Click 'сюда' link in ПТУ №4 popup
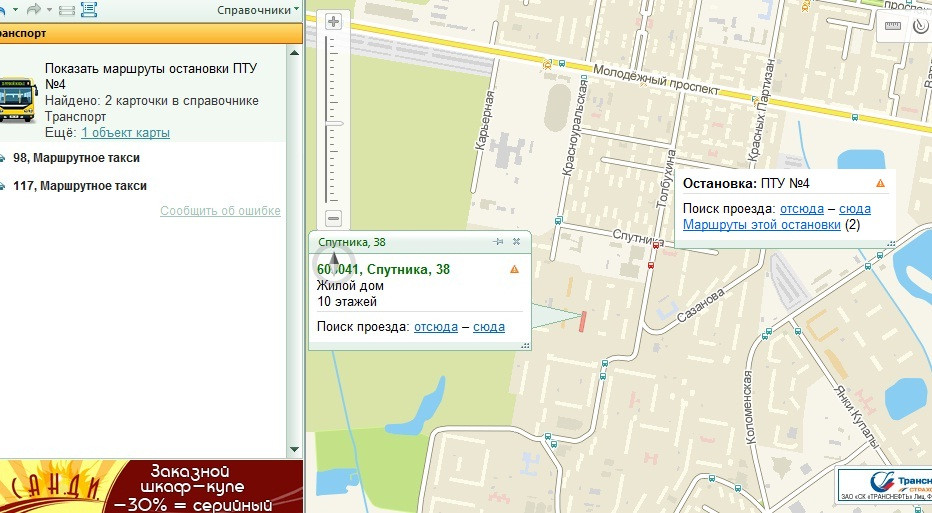 pyautogui.click(x=855, y=209)
